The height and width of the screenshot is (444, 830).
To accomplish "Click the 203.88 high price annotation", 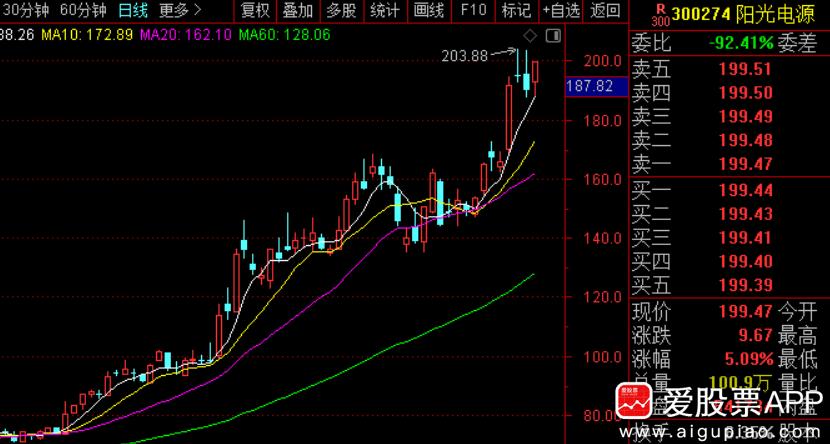I will tap(464, 56).
